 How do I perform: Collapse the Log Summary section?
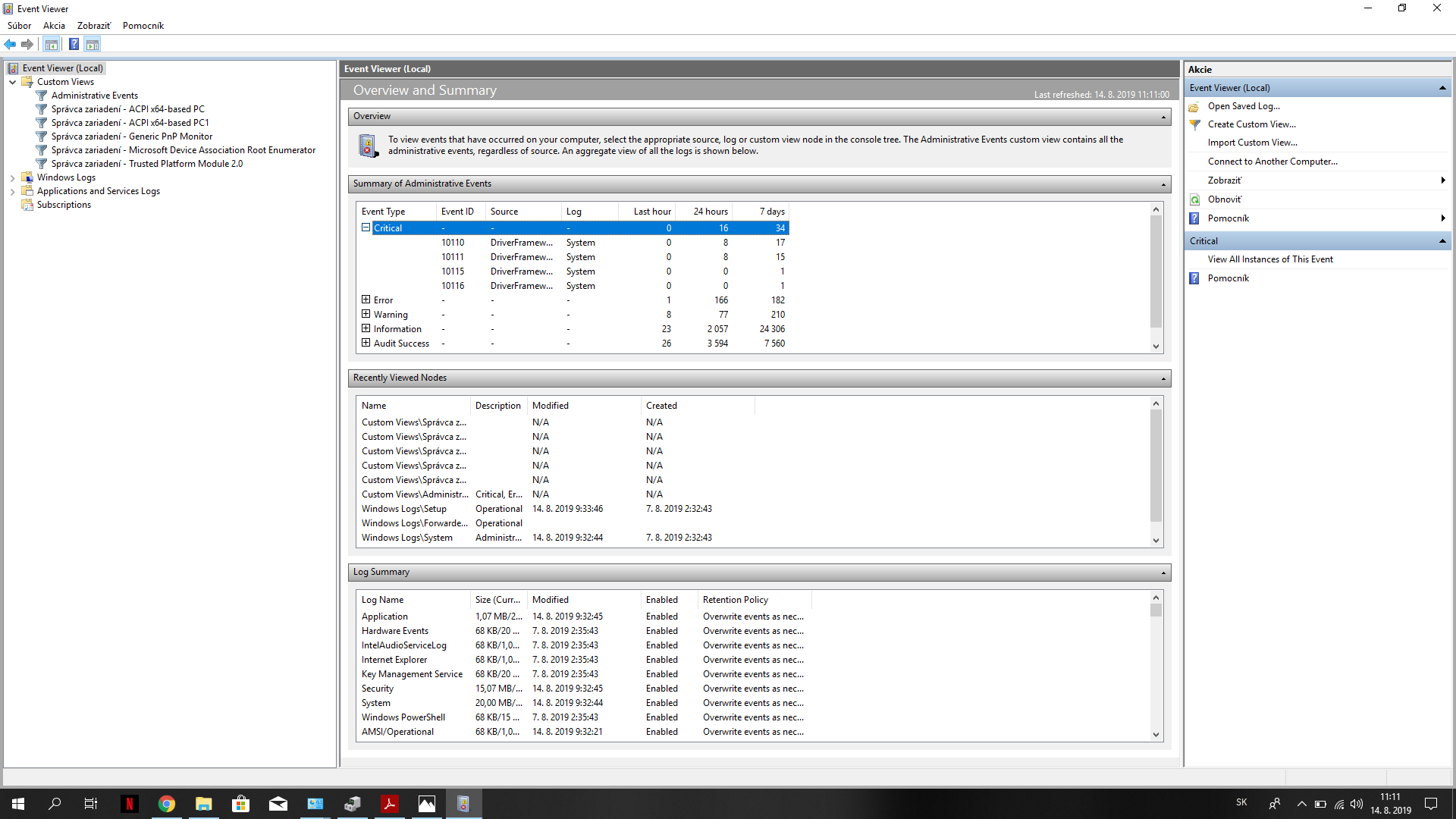tap(1163, 573)
